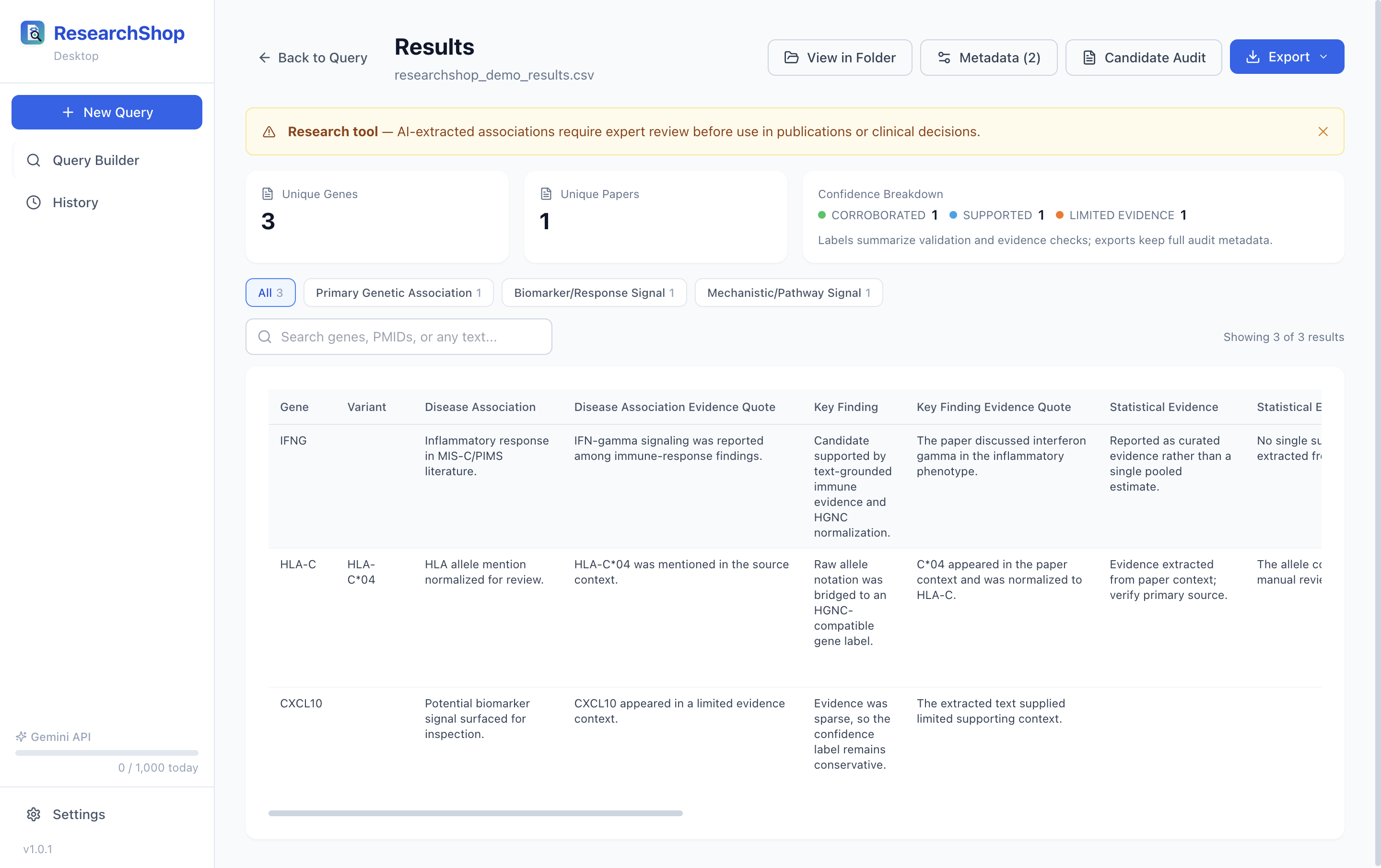Image resolution: width=1381 pixels, height=868 pixels.
Task: Click the Settings gear icon
Action: pos(34,814)
